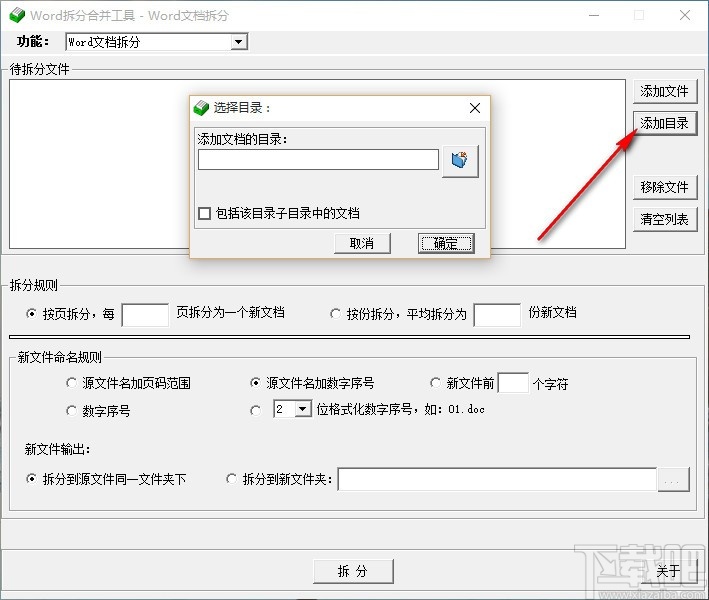This screenshot has height=600, width=709.
Task: Click the 拆 分 split button
Action: [353, 571]
